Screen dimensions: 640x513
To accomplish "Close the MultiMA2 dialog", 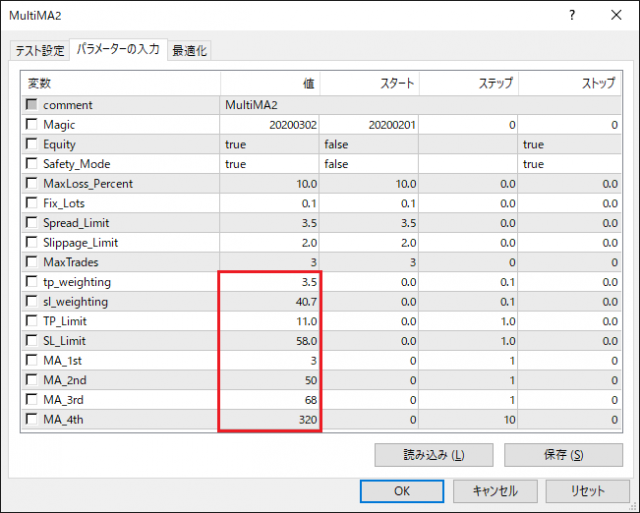I will pyautogui.click(x=616, y=15).
